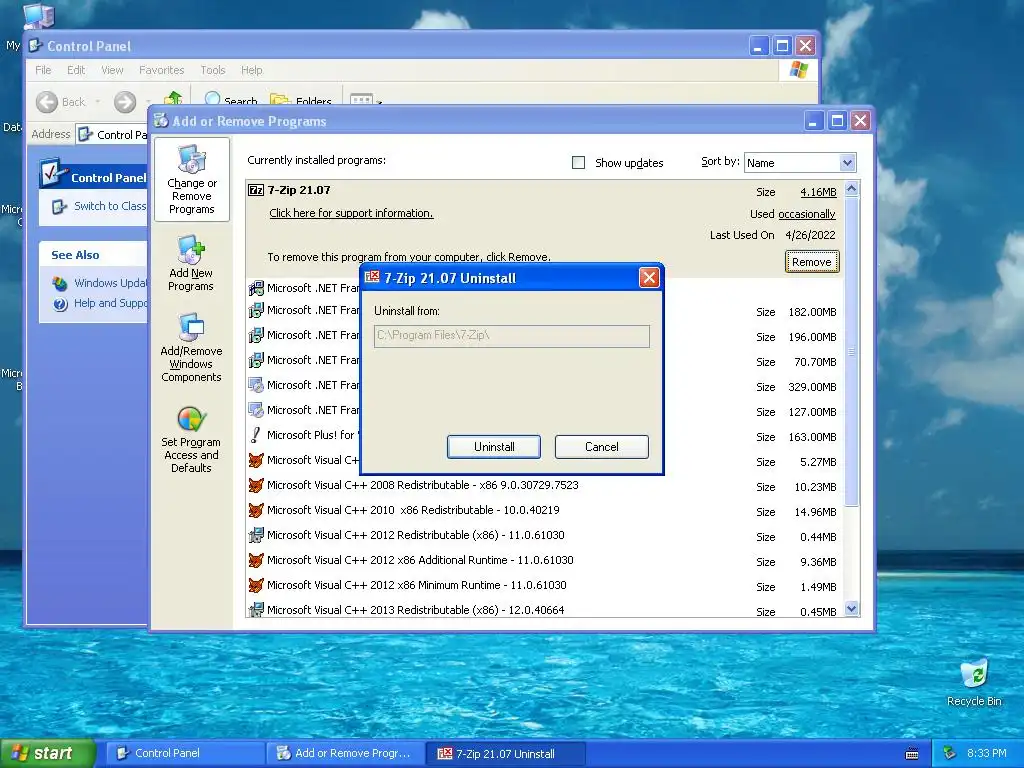Click Search icon in Control Panel toolbar
Viewport: 1024px width, 768px height.
212,99
